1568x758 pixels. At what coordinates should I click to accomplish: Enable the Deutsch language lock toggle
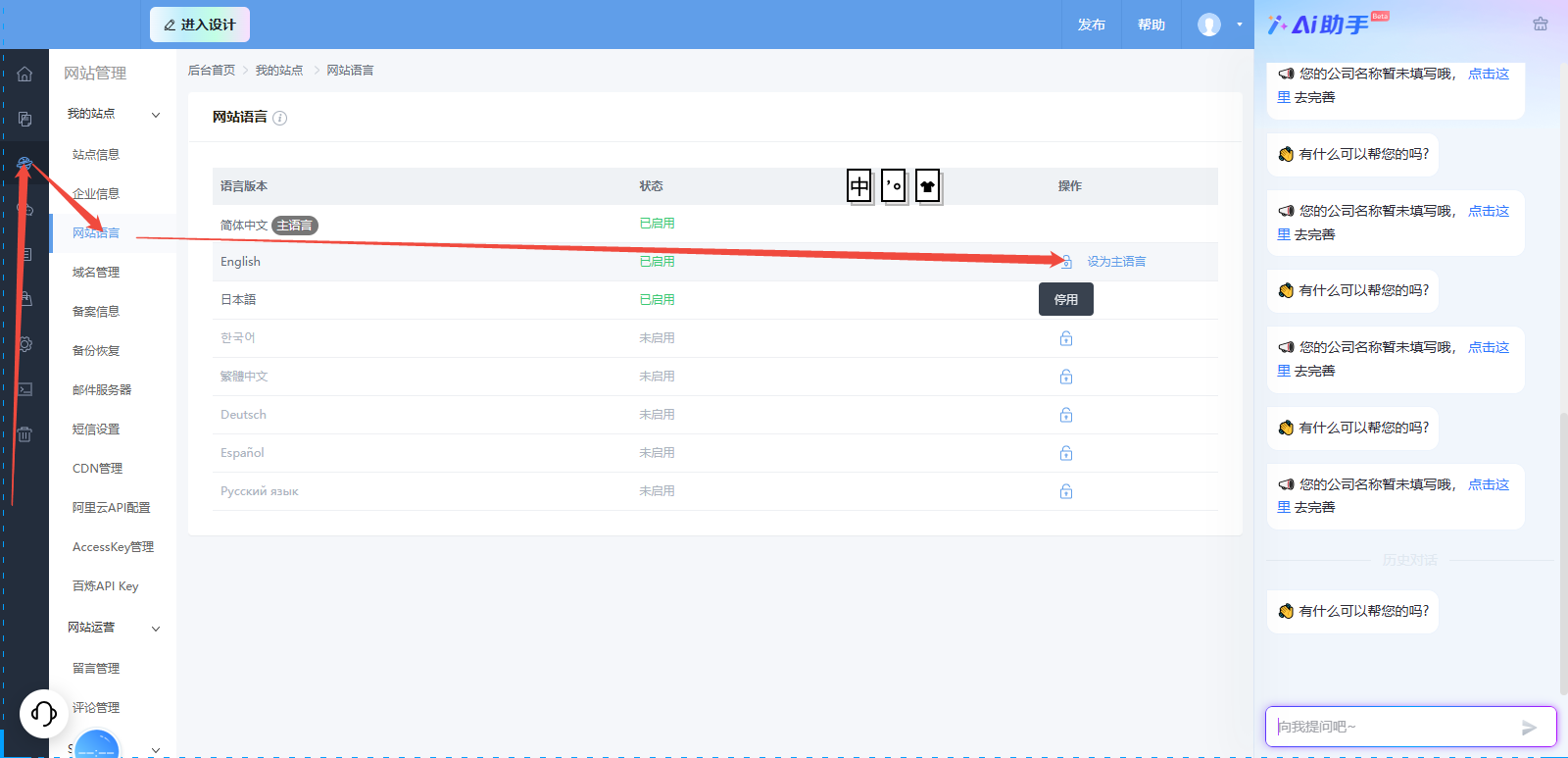coord(1066,415)
